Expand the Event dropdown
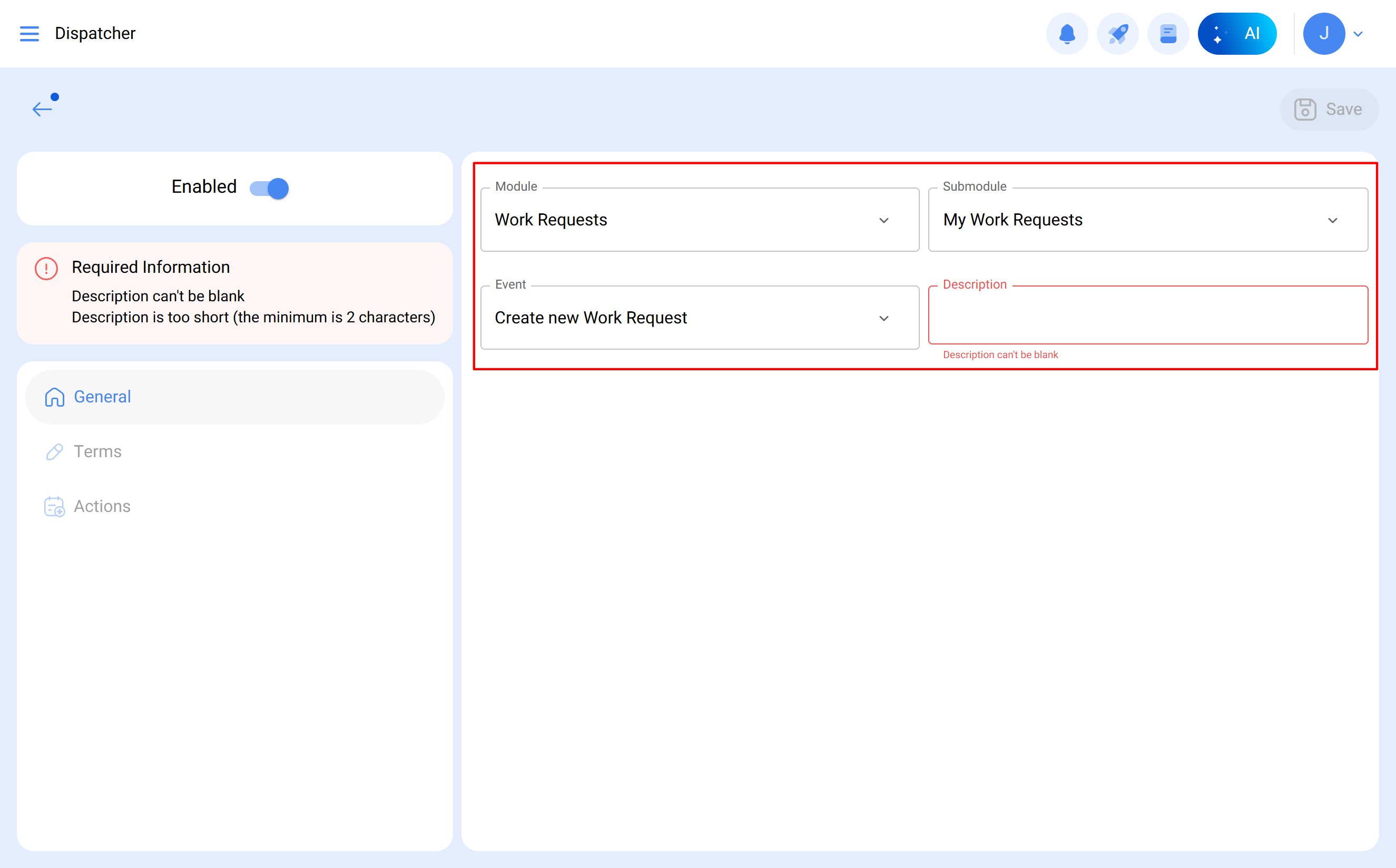Image resolution: width=1396 pixels, height=868 pixels. tap(699, 318)
